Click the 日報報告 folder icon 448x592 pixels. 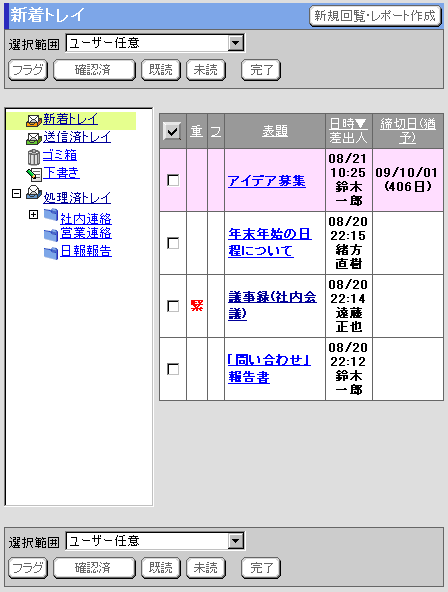tap(51, 253)
